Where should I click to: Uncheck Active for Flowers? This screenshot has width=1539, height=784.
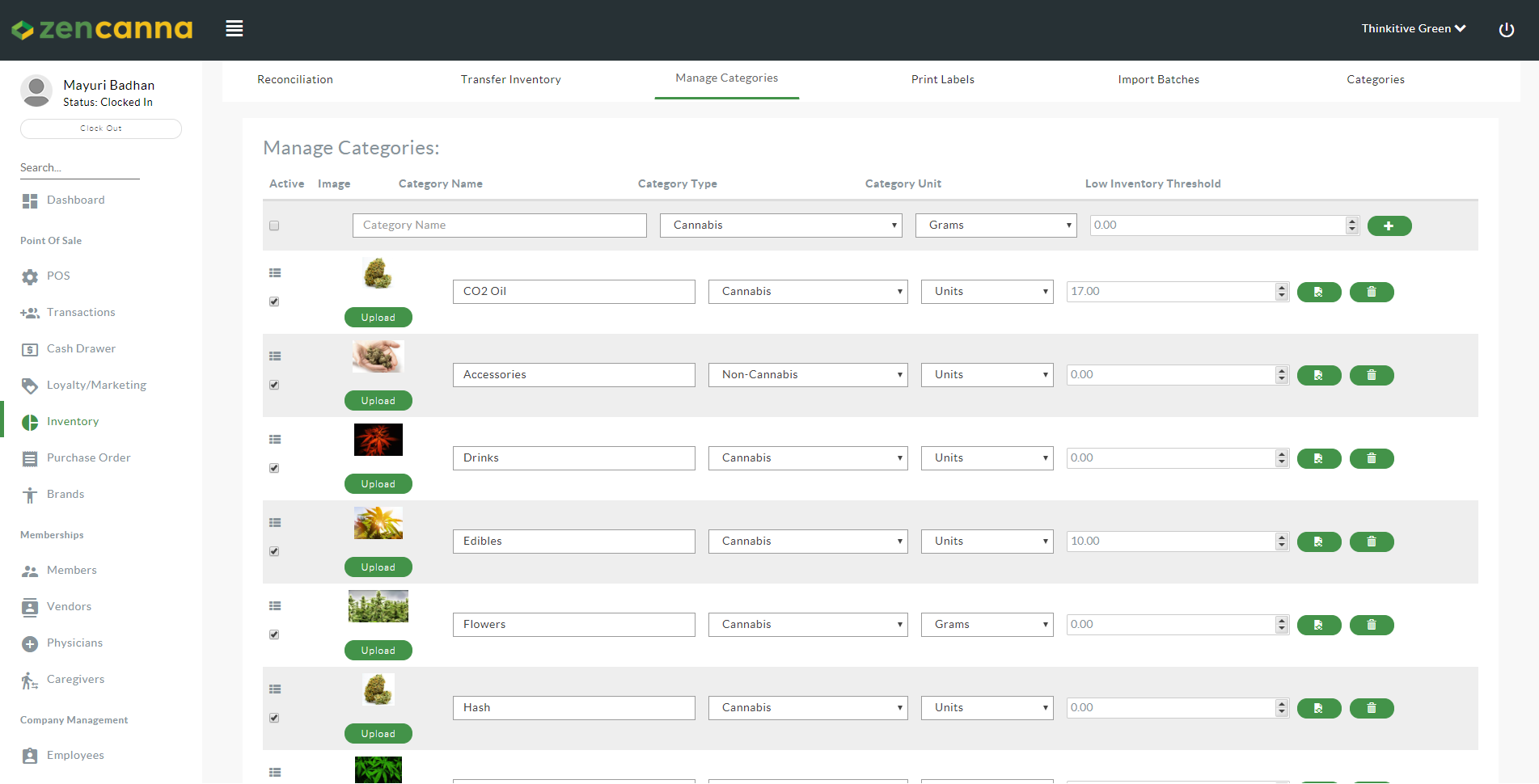[274, 634]
